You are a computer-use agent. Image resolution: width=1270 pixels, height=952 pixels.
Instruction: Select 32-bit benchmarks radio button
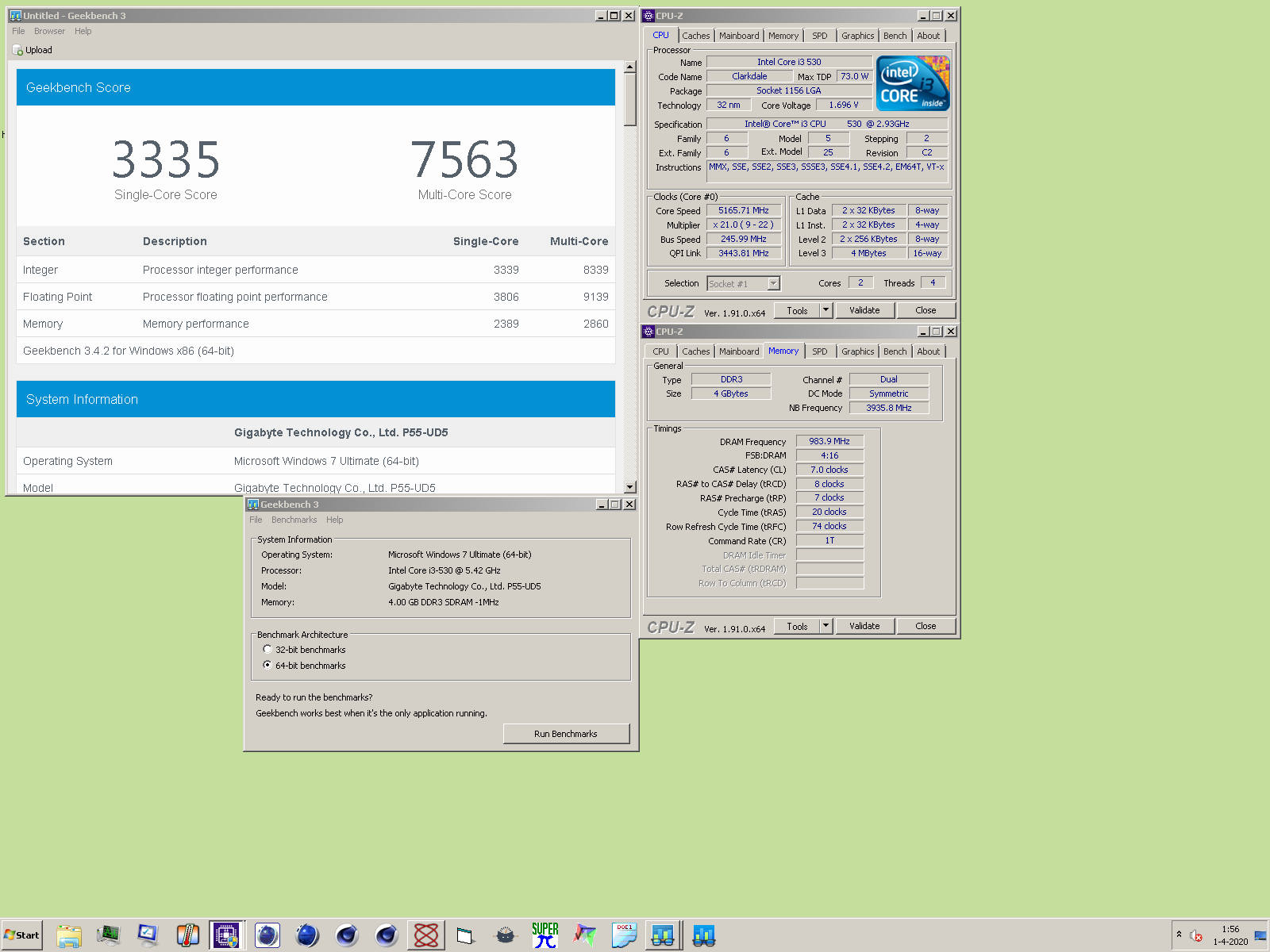coord(267,650)
